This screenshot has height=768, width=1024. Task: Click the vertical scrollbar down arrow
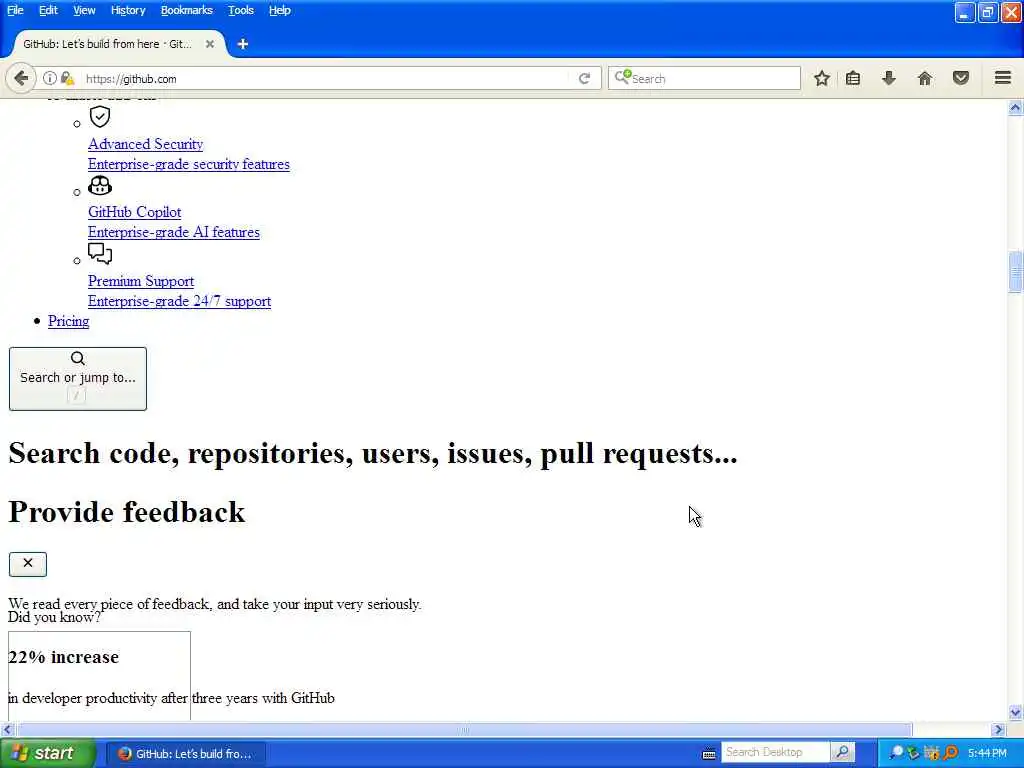tap(1015, 712)
